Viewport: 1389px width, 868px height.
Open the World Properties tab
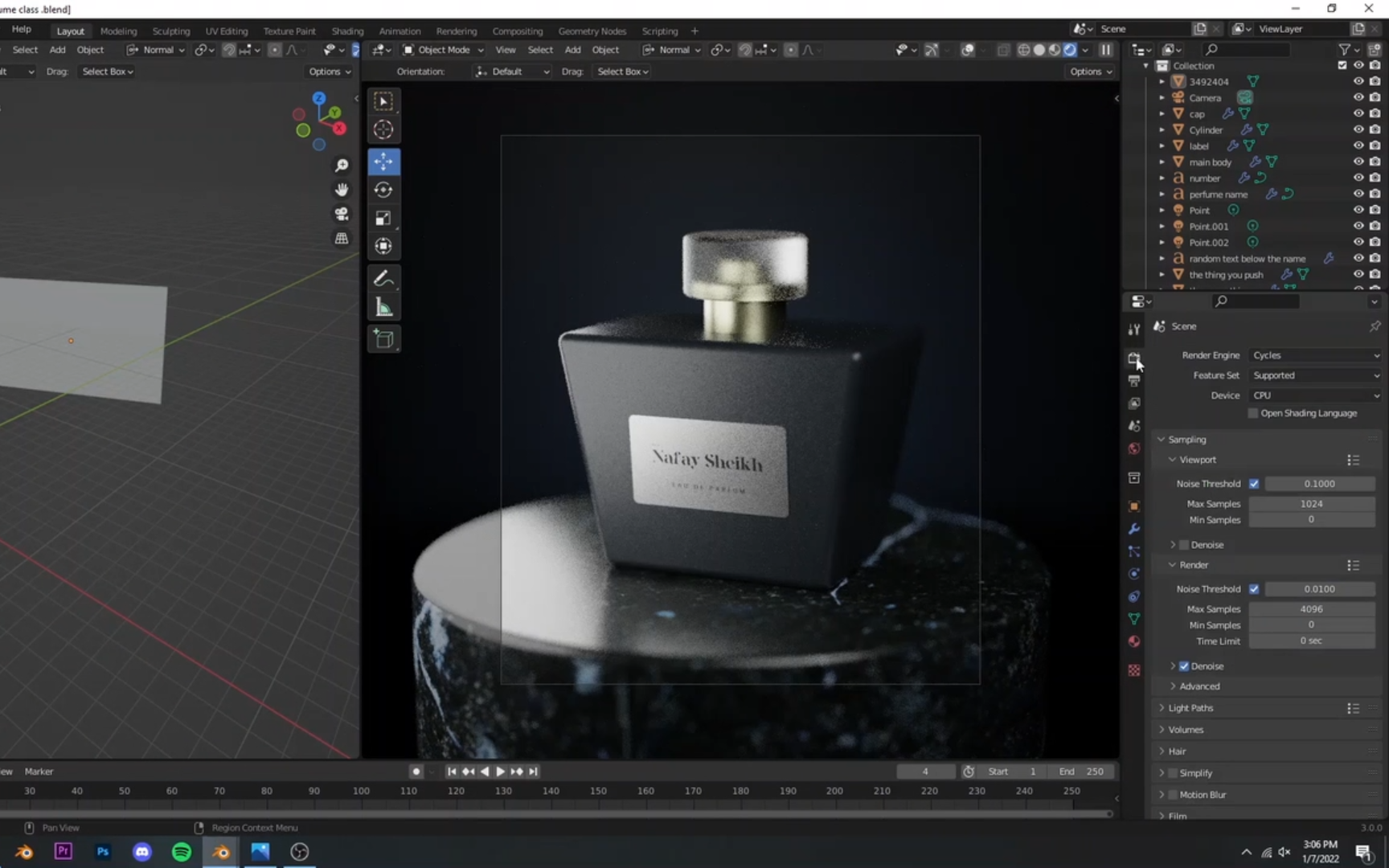pos(1133,448)
